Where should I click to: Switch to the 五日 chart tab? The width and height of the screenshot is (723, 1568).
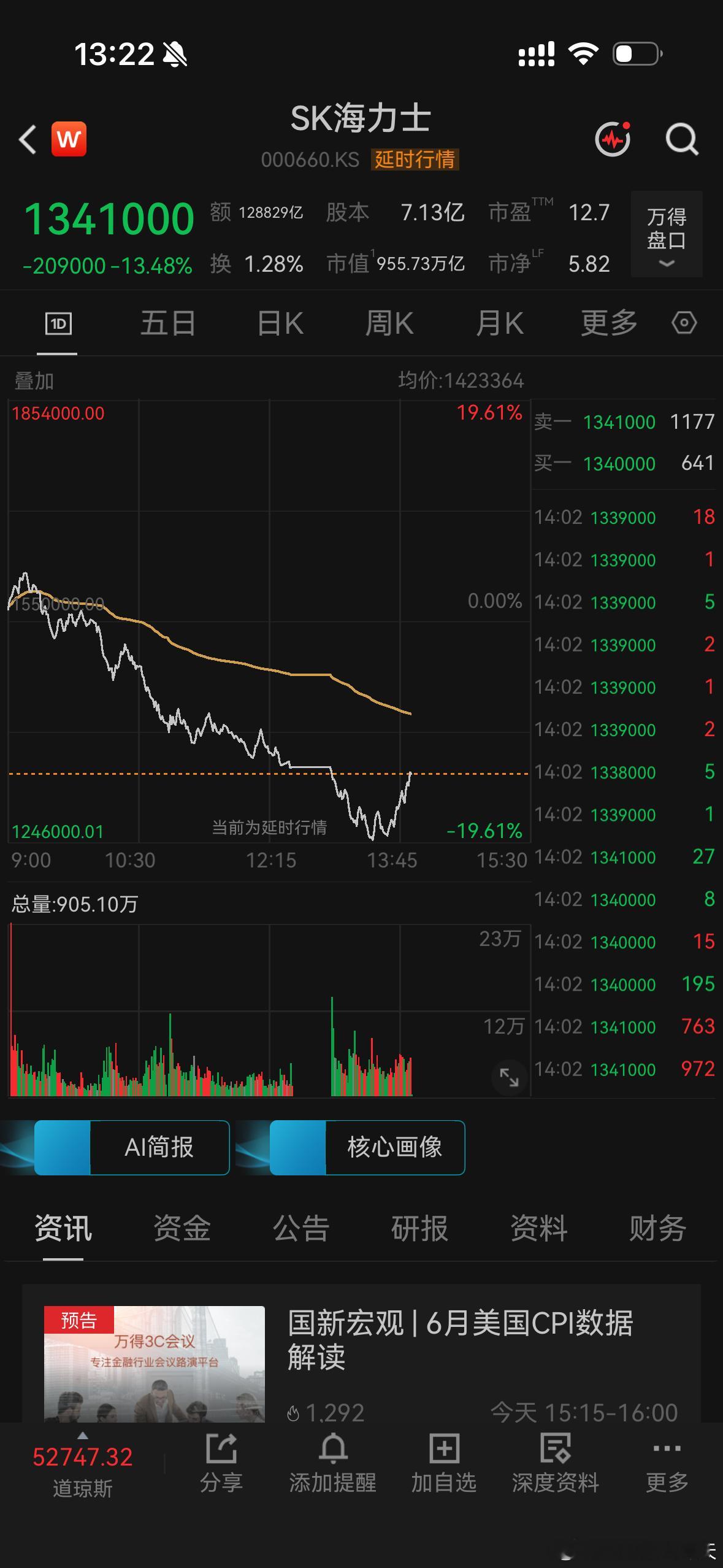(x=168, y=323)
